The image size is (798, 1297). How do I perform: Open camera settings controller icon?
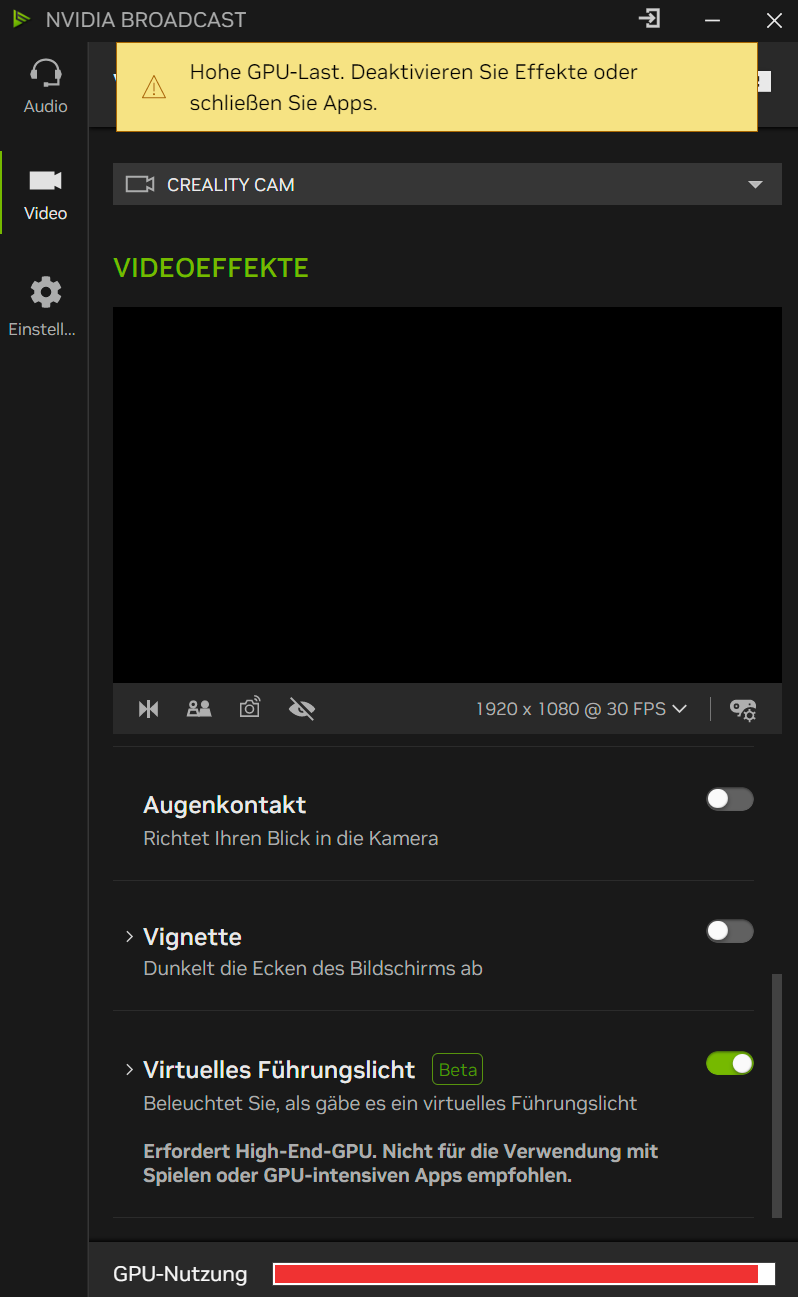[x=743, y=709]
